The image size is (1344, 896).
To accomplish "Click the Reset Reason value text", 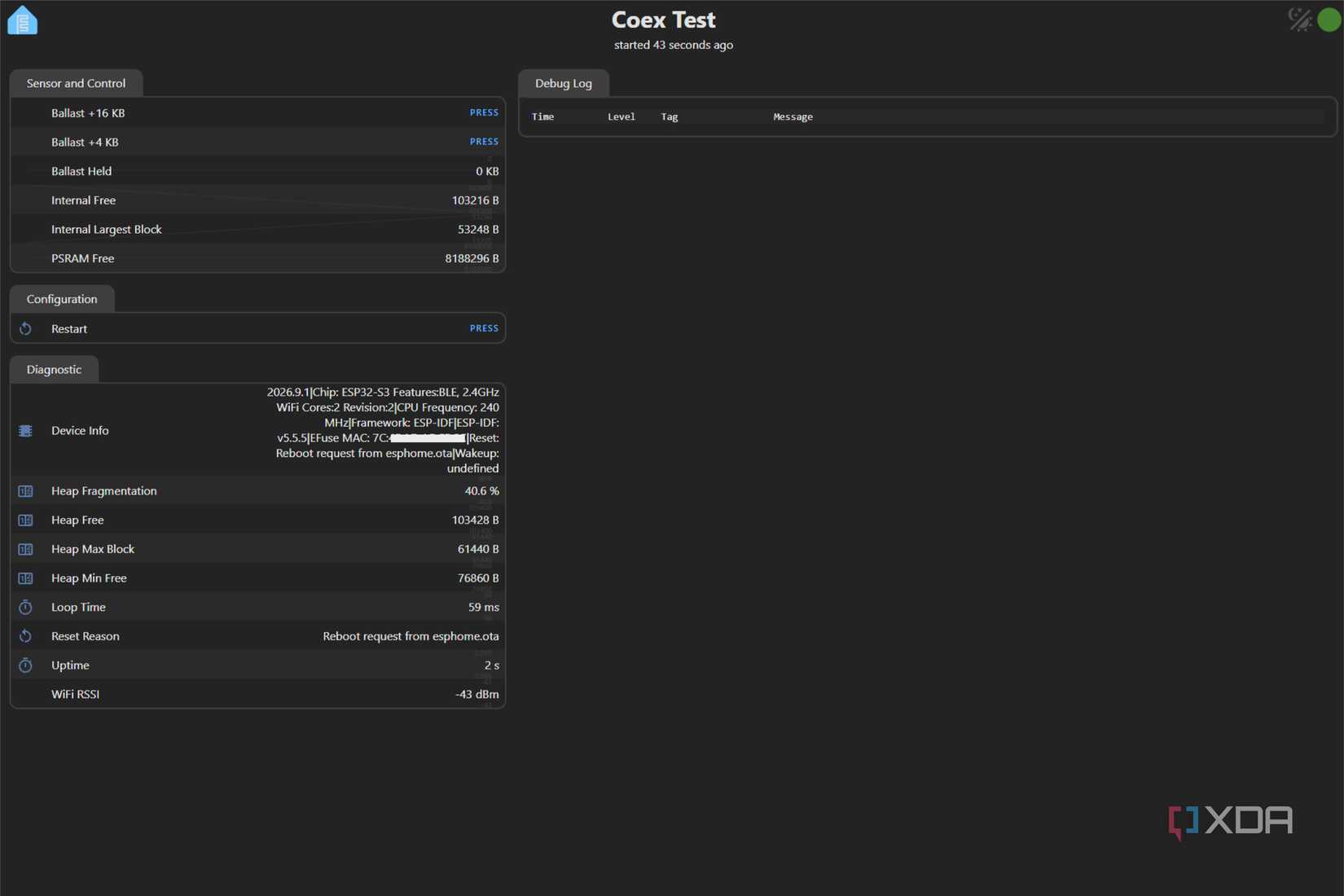I will click(x=411, y=636).
